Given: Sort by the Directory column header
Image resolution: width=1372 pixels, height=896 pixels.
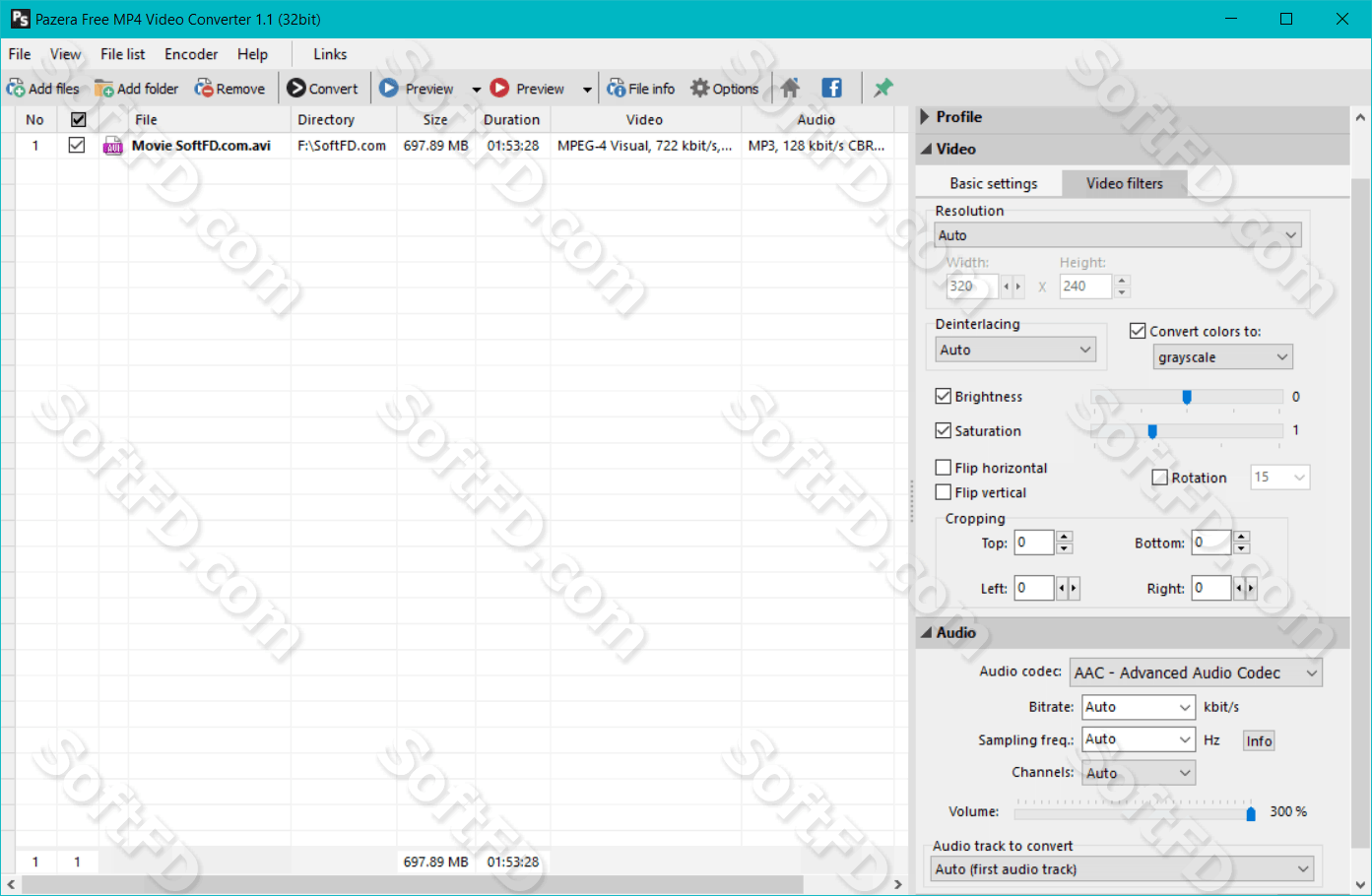Looking at the screenshot, I should (344, 120).
